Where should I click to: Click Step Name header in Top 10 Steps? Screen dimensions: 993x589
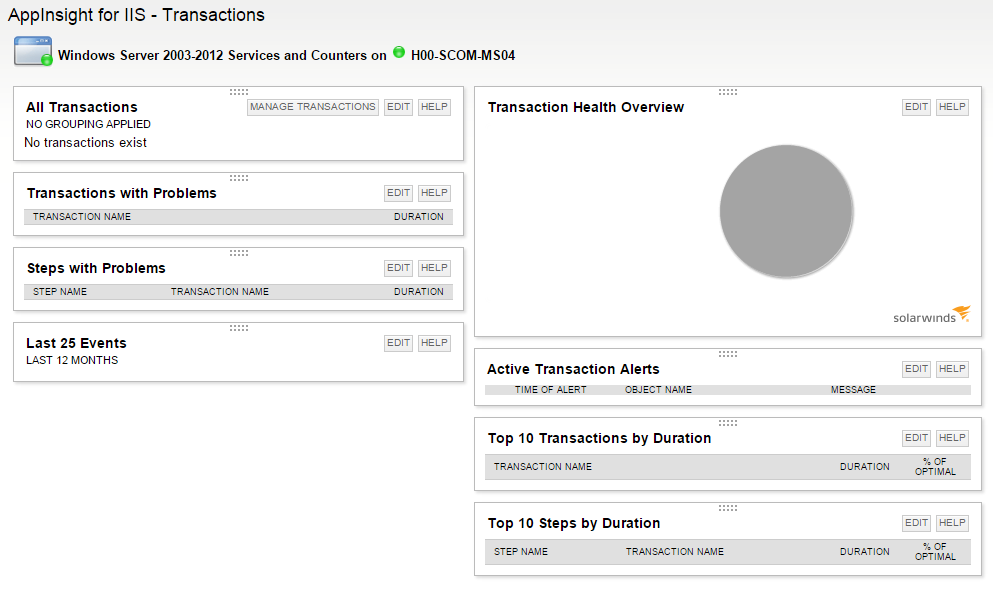coord(521,552)
